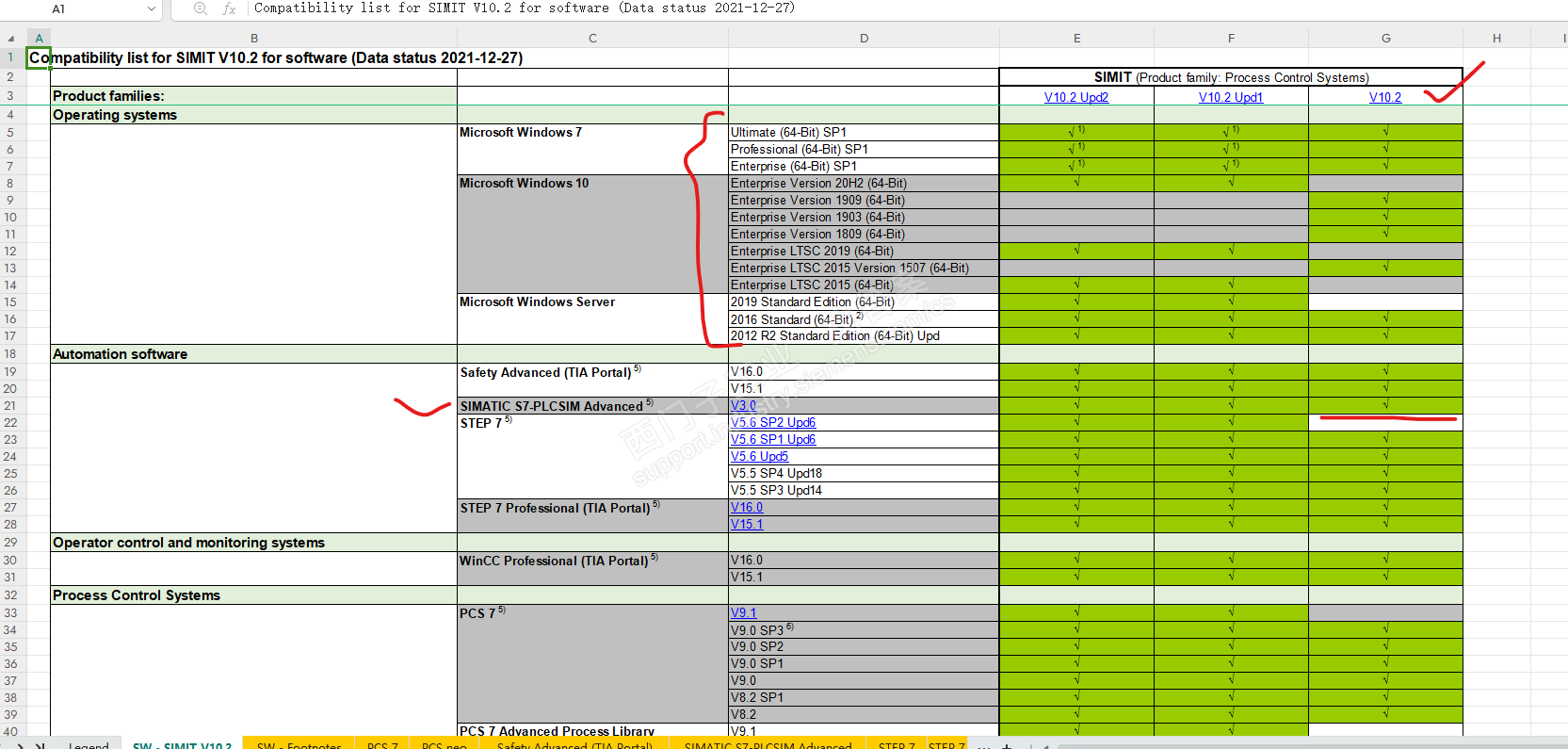Select 'Enterprise Version 20H2 (64-Bit)' cell
1568x749 pixels.
[x=864, y=184]
